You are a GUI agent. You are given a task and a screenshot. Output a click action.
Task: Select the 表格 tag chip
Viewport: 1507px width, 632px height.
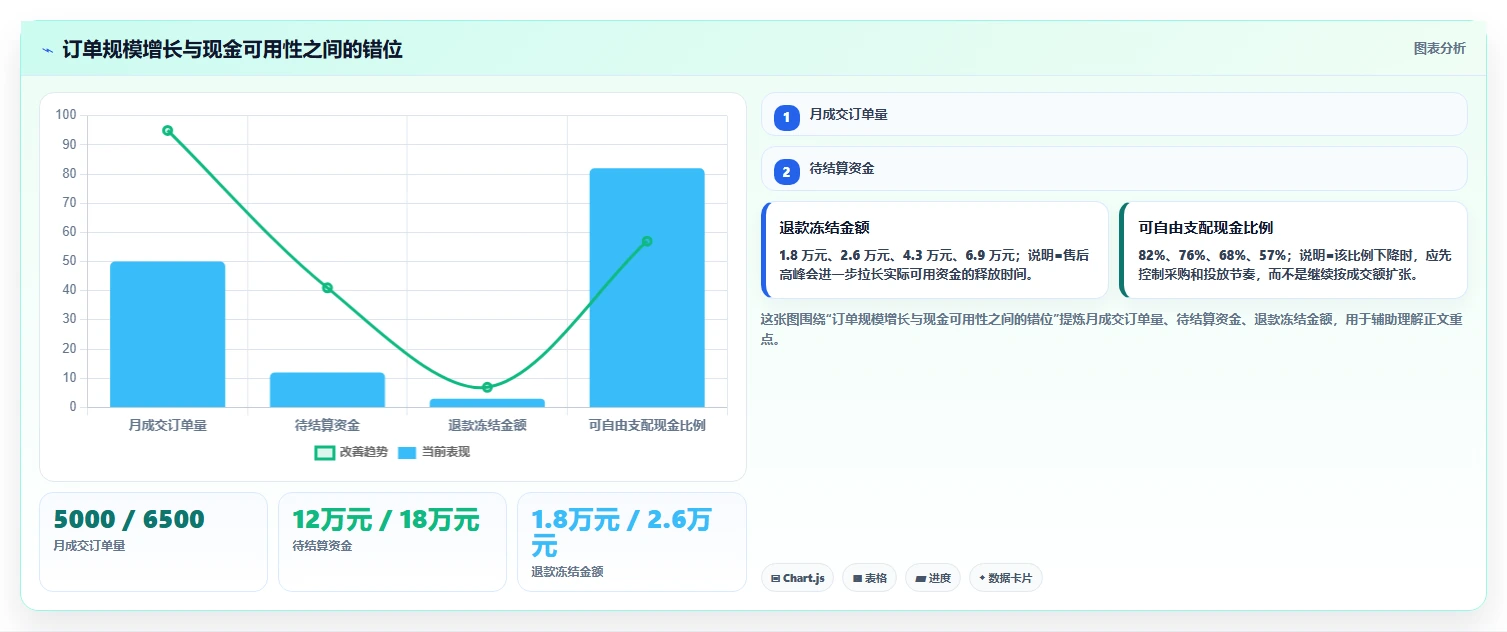869,578
